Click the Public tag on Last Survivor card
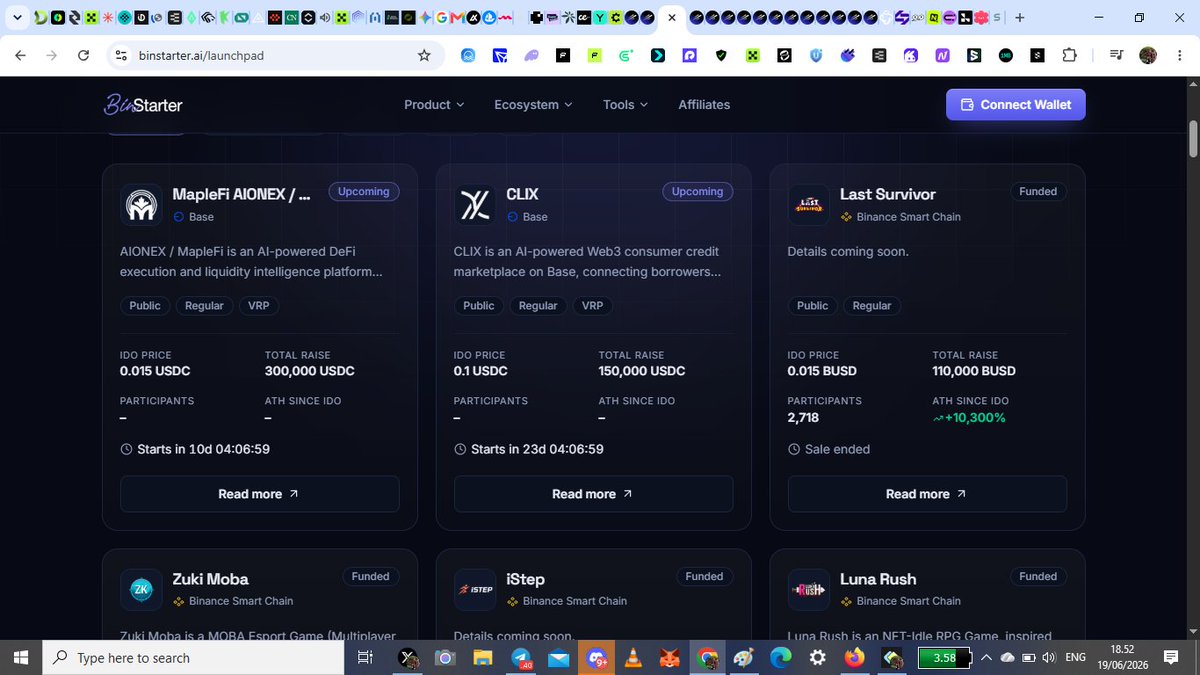 point(812,306)
